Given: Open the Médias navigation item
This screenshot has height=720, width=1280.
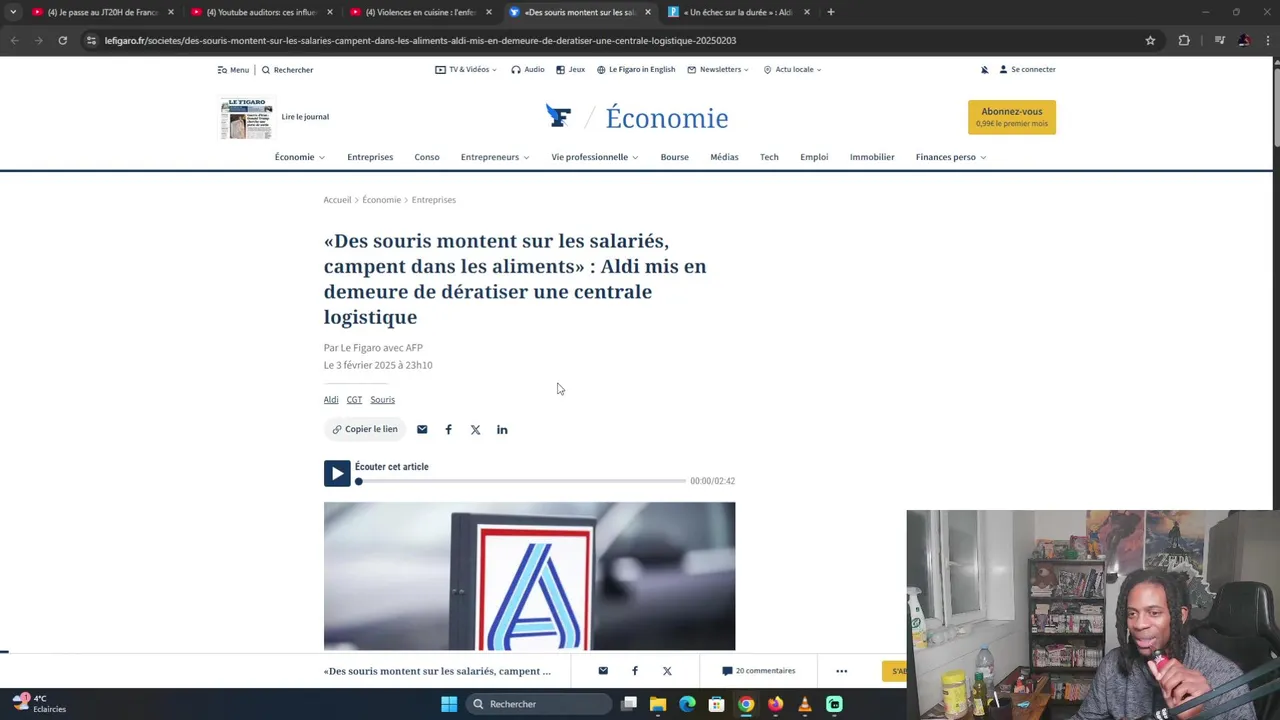Looking at the screenshot, I should click(x=724, y=157).
